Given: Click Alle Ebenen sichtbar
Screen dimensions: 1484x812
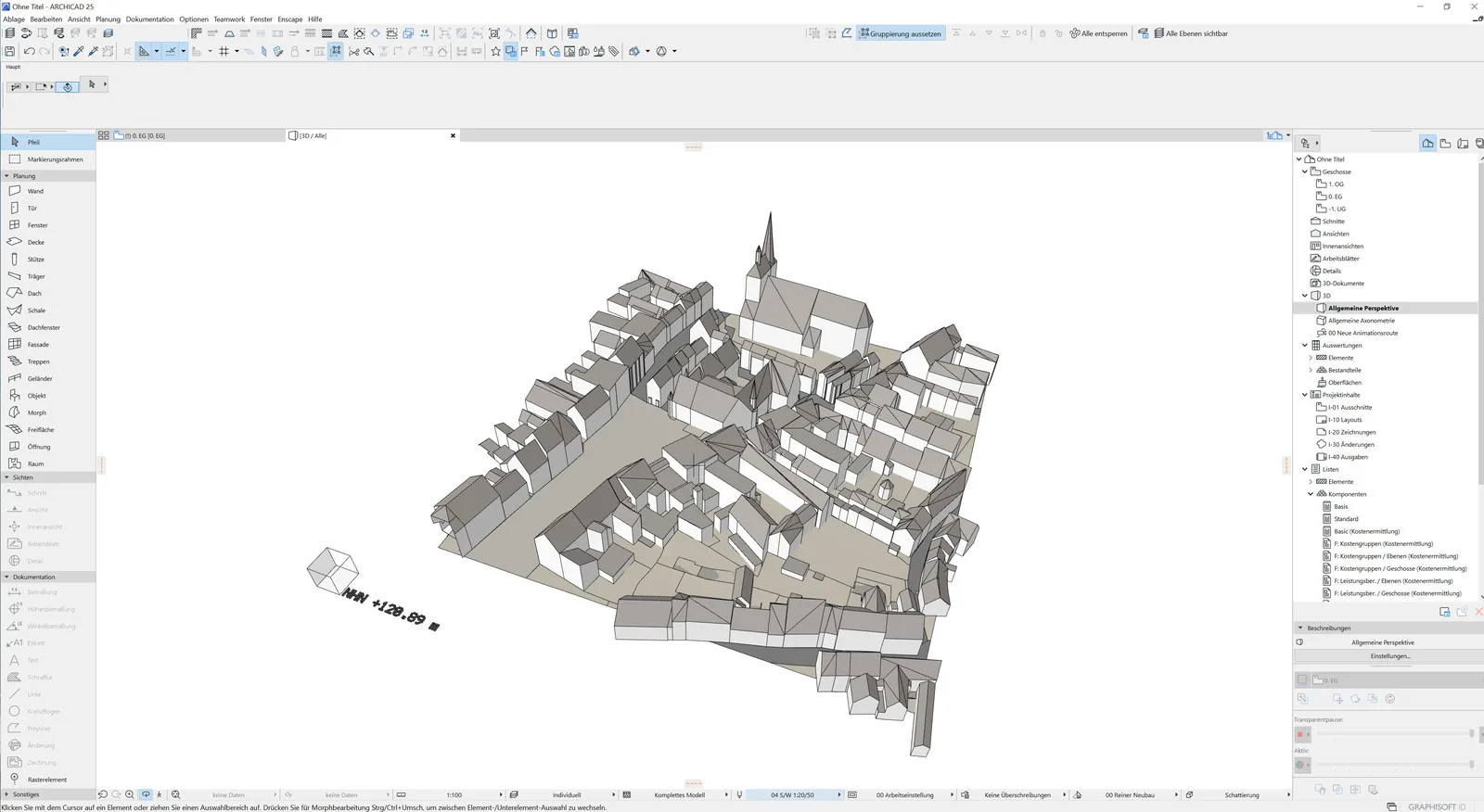Looking at the screenshot, I should pos(1191,33).
